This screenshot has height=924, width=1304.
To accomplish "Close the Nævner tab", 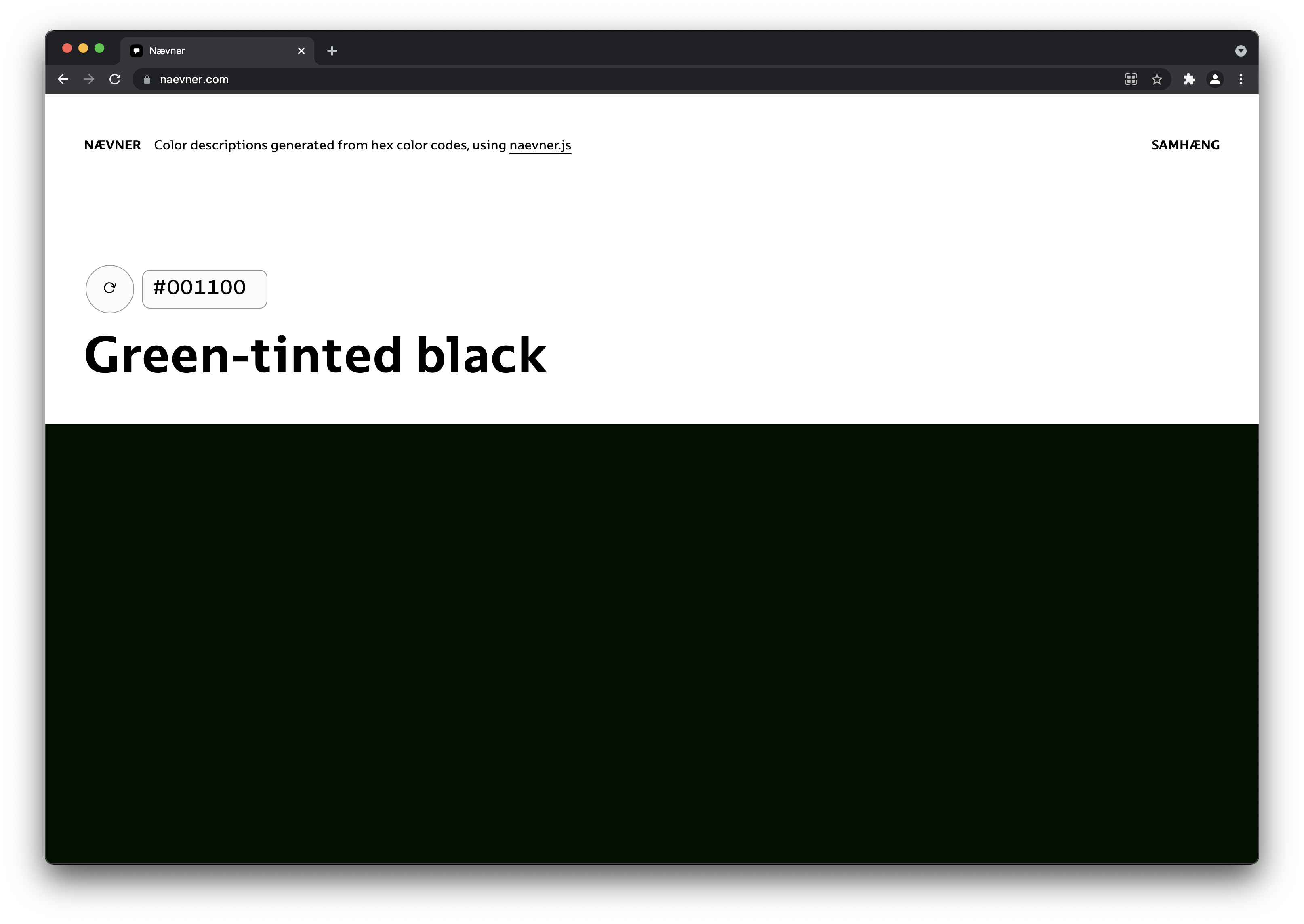I will point(301,50).
